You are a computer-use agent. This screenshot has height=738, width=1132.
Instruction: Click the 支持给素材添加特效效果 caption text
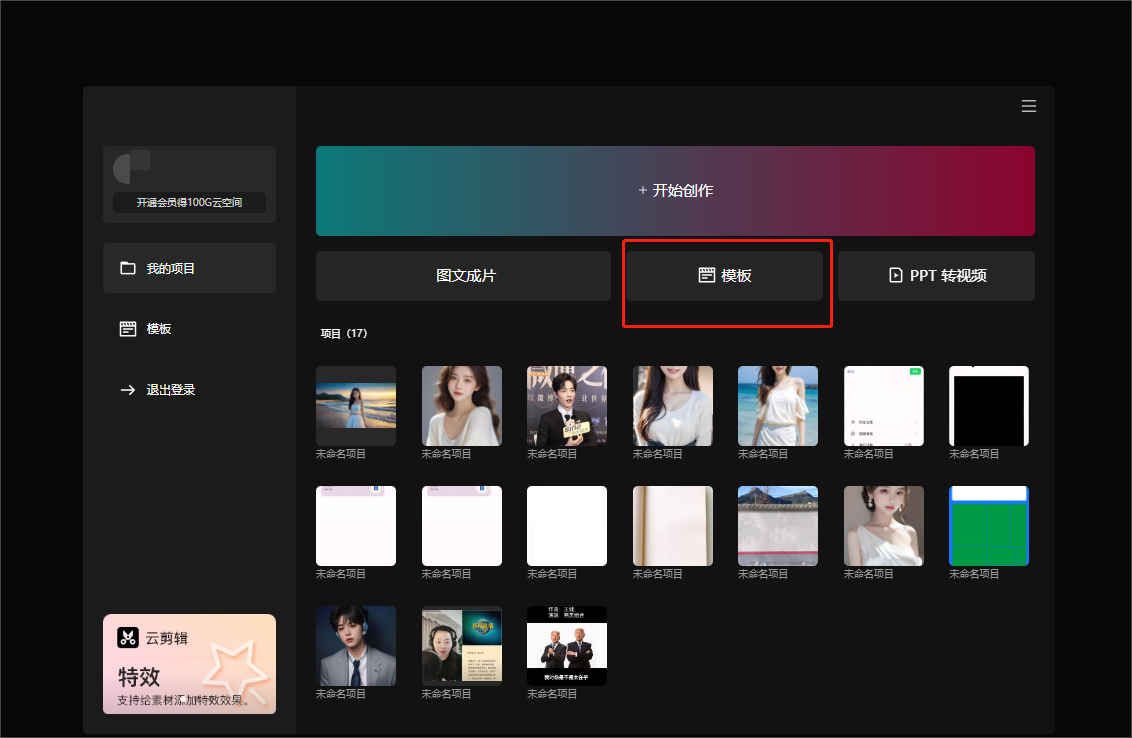click(183, 700)
